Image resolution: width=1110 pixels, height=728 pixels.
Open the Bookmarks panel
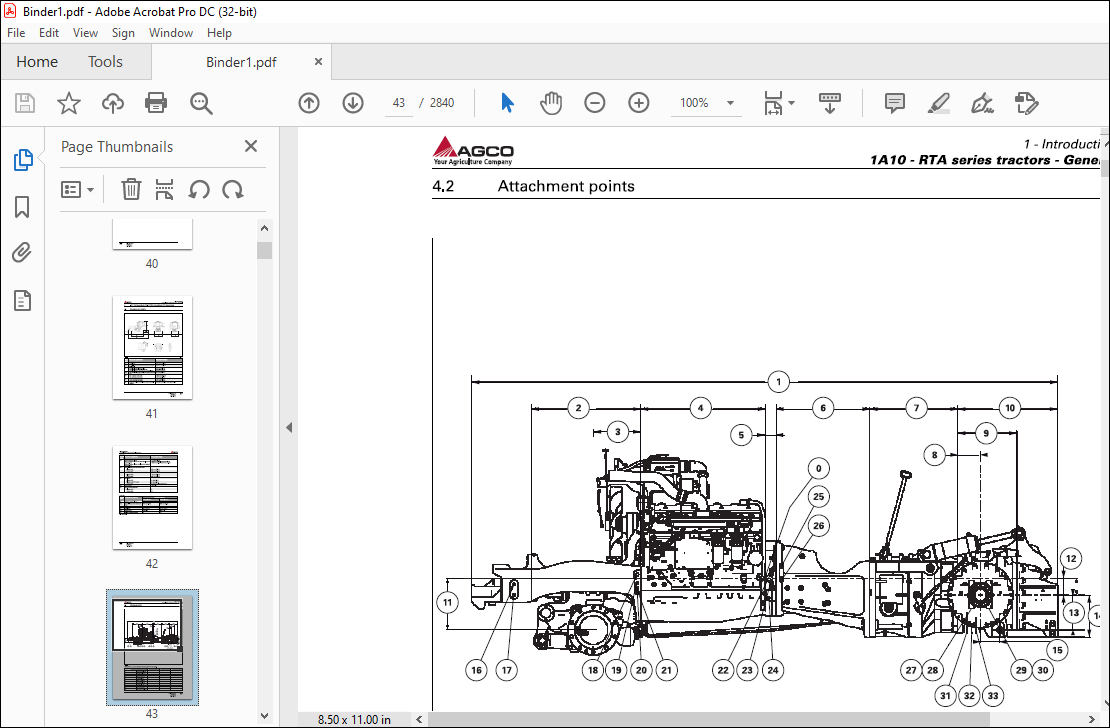pyautogui.click(x=23, y=207)
